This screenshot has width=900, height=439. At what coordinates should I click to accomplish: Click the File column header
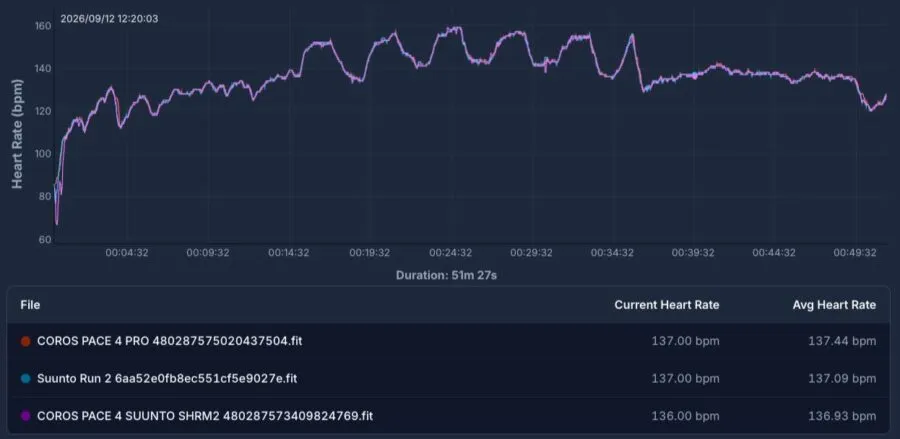30,305
